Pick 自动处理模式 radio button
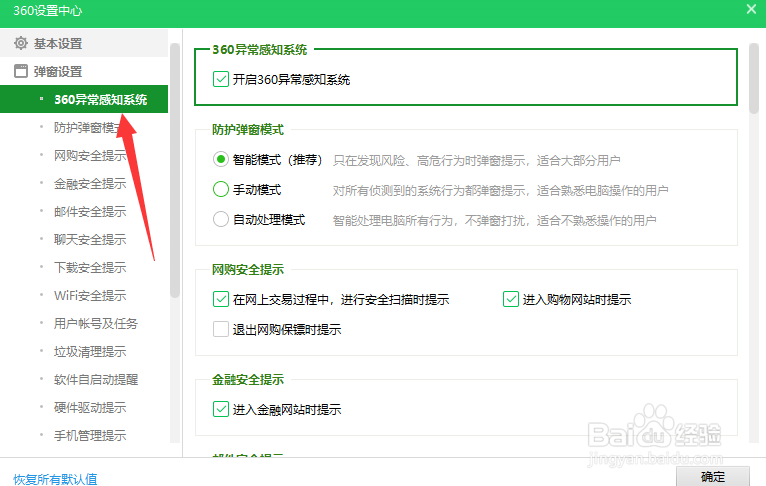 (x=221, y=219)
